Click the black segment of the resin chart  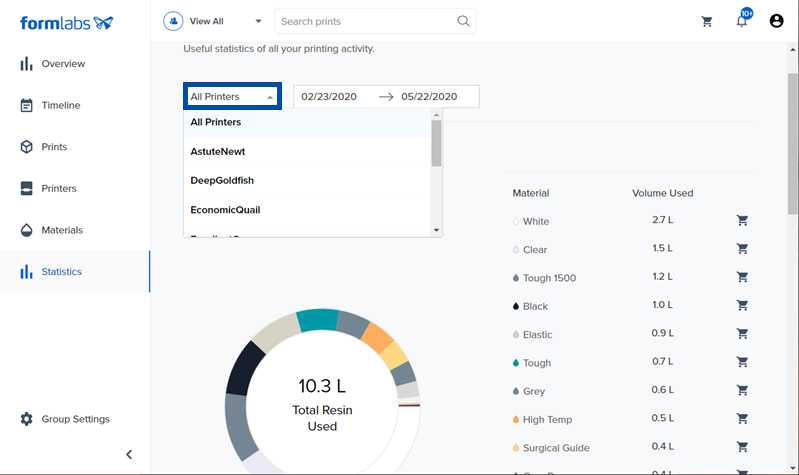click(244, 369)
